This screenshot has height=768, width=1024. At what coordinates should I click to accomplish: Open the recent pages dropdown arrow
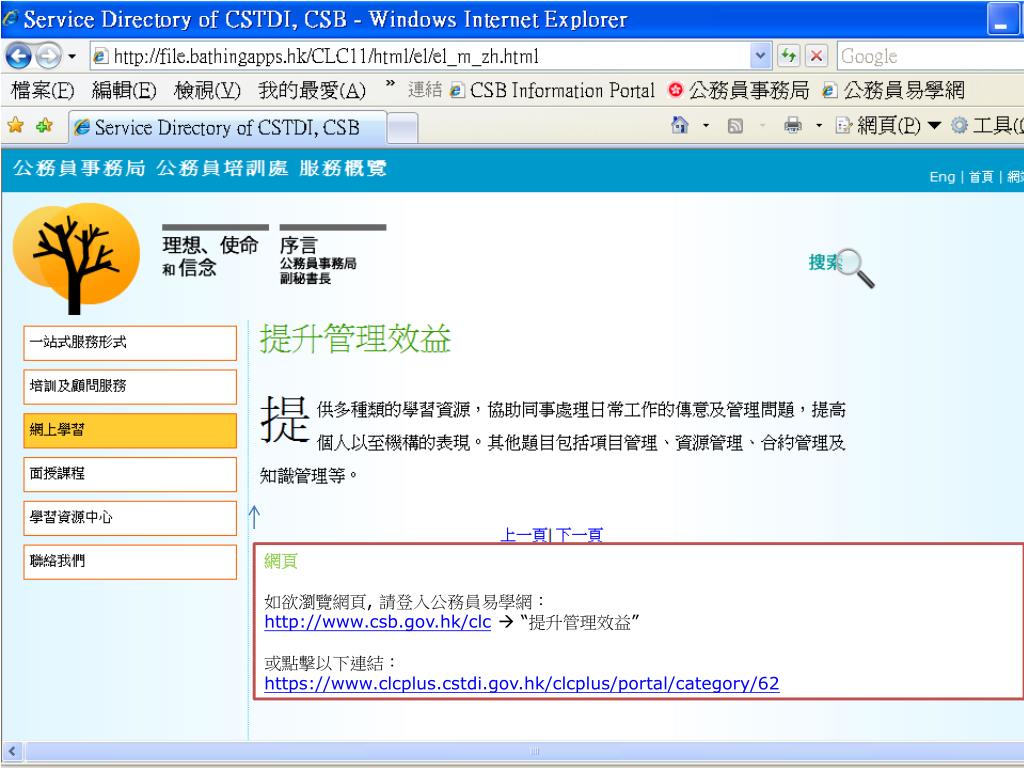point(72,57)
